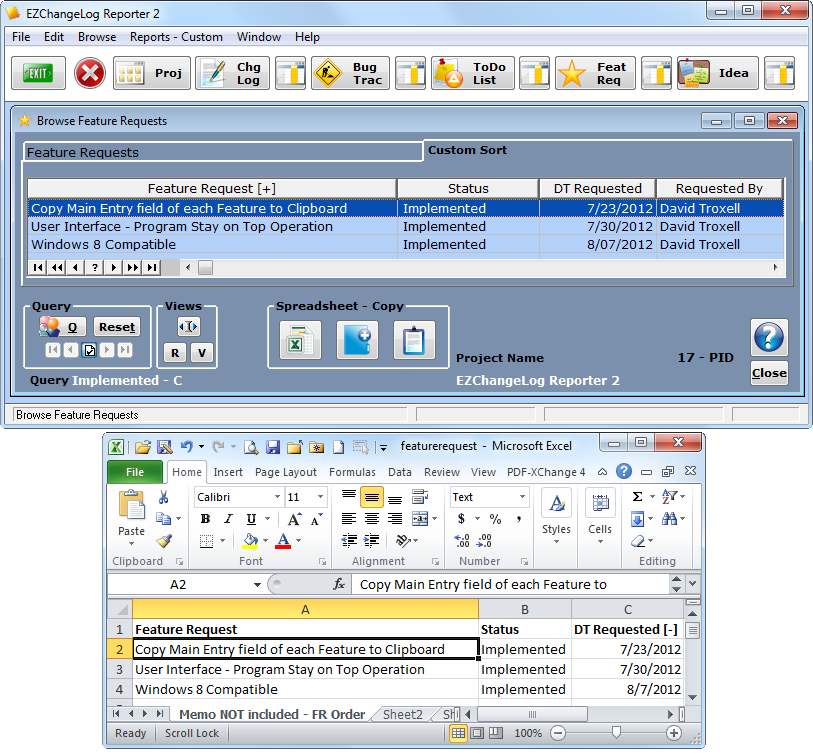Screen dimensions: 813x754
Task: Click the Feature Request [+] column header
Action: point(212,189)
